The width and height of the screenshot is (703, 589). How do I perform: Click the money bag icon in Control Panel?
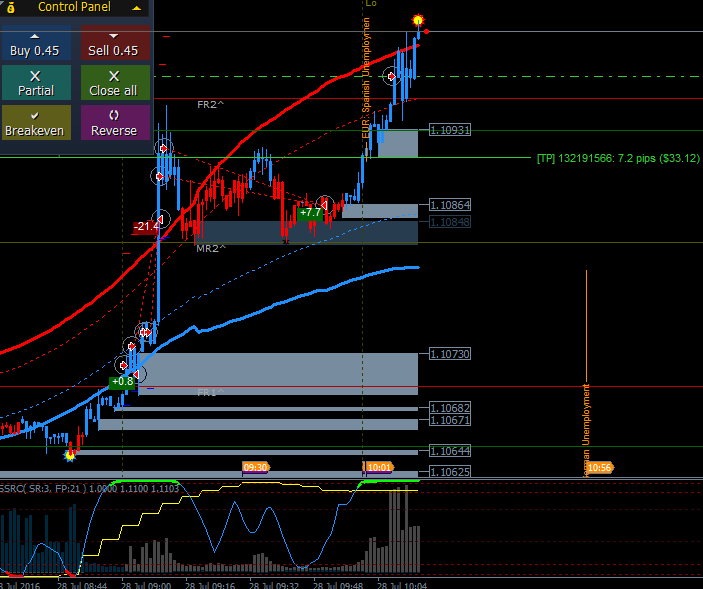pos(11,8)
